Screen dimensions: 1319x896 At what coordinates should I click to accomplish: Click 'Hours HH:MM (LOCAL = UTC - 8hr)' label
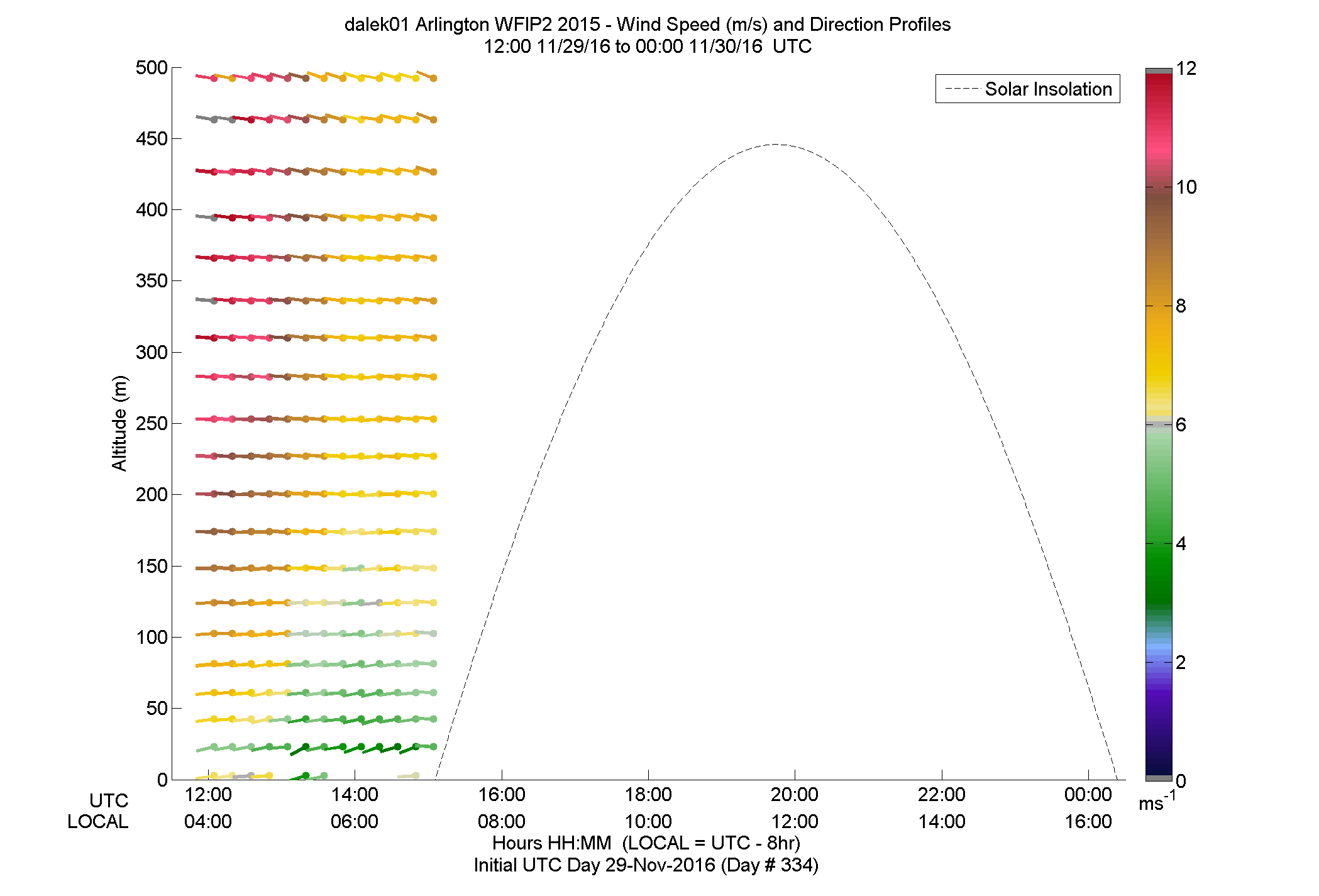[646, 843]
